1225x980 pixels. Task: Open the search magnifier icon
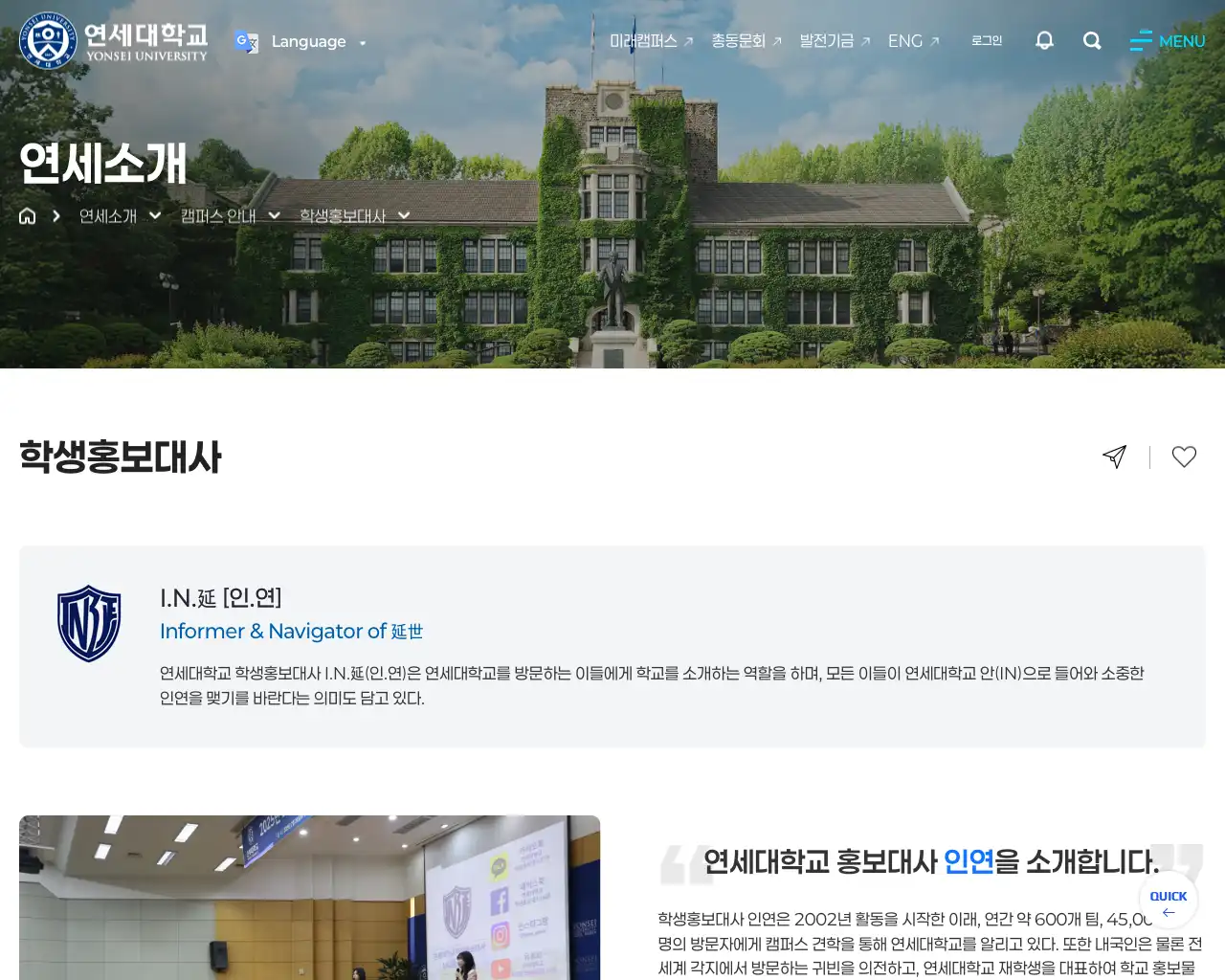pos(1092,40)
